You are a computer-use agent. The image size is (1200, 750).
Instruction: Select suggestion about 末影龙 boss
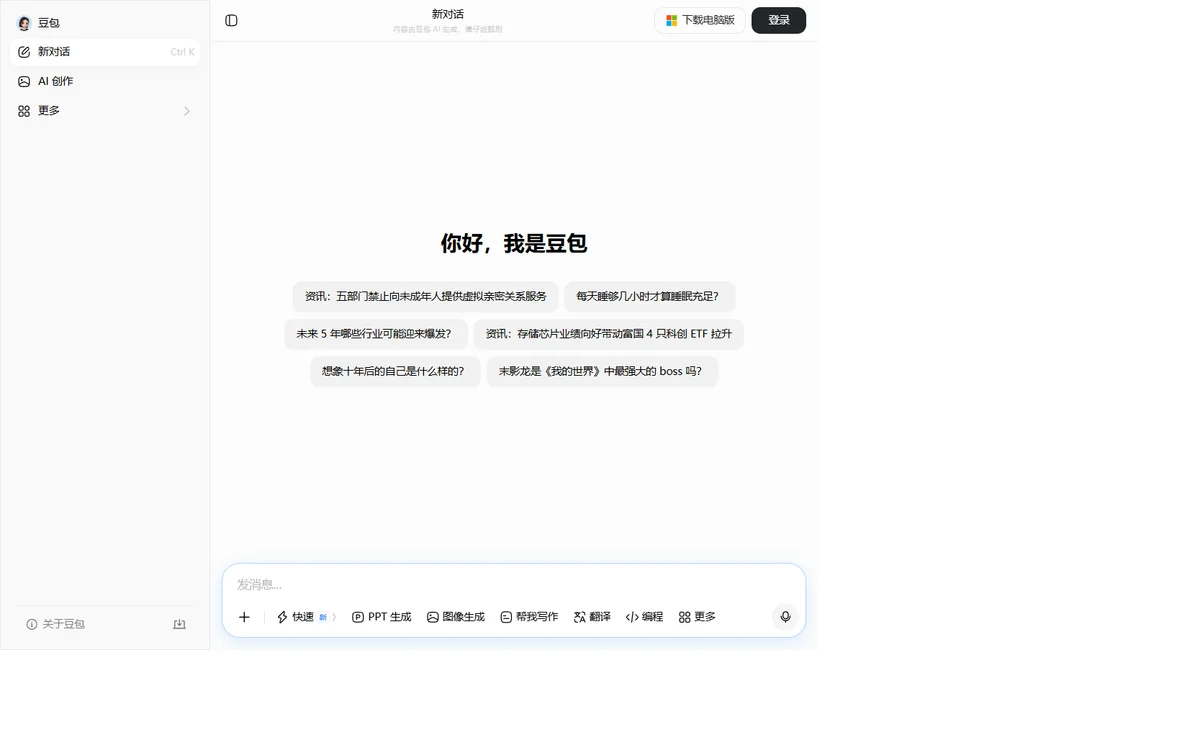click(602, 371)
